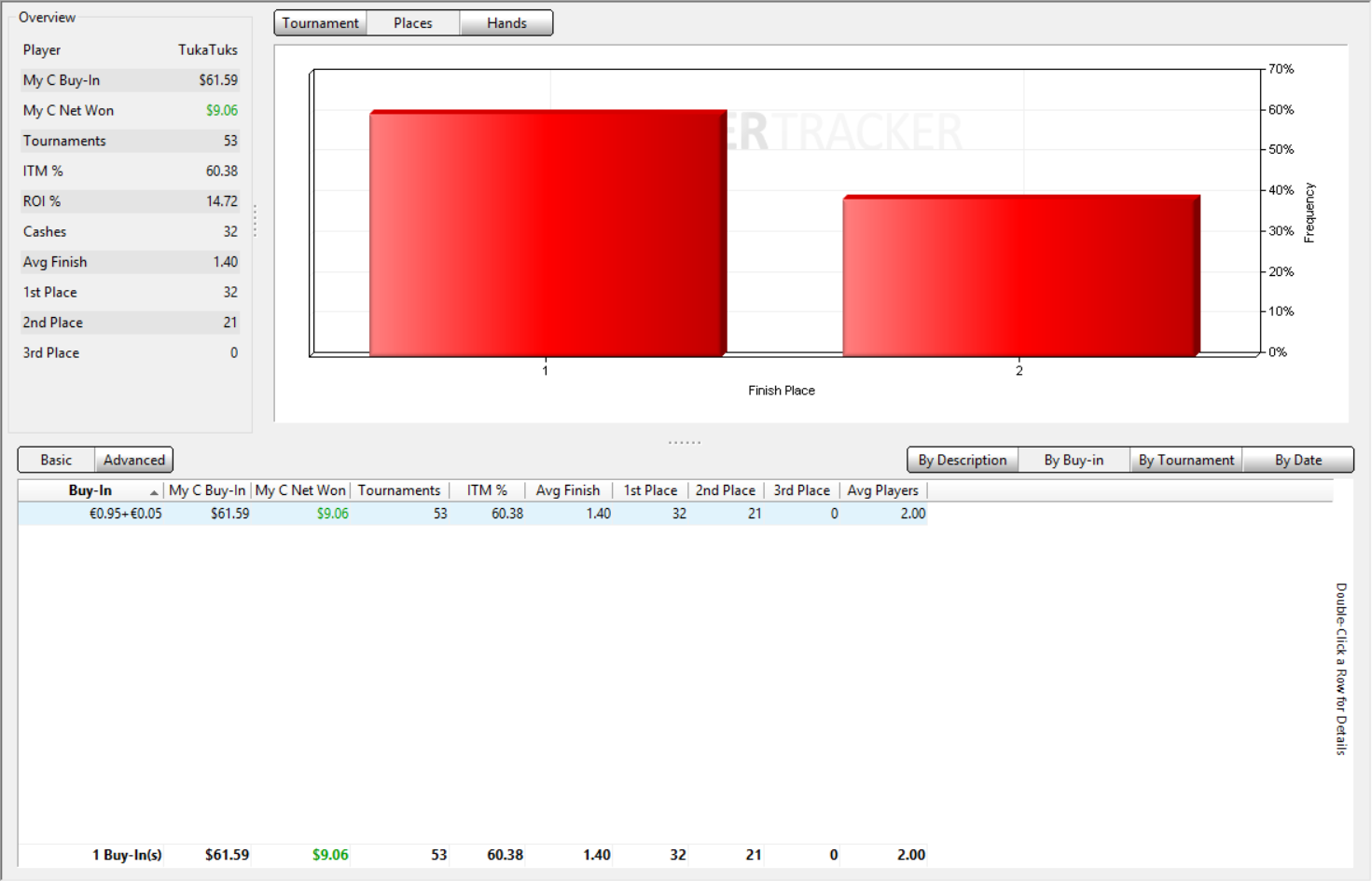
Task: Sort by Tournaments column header
Action: 399,490
